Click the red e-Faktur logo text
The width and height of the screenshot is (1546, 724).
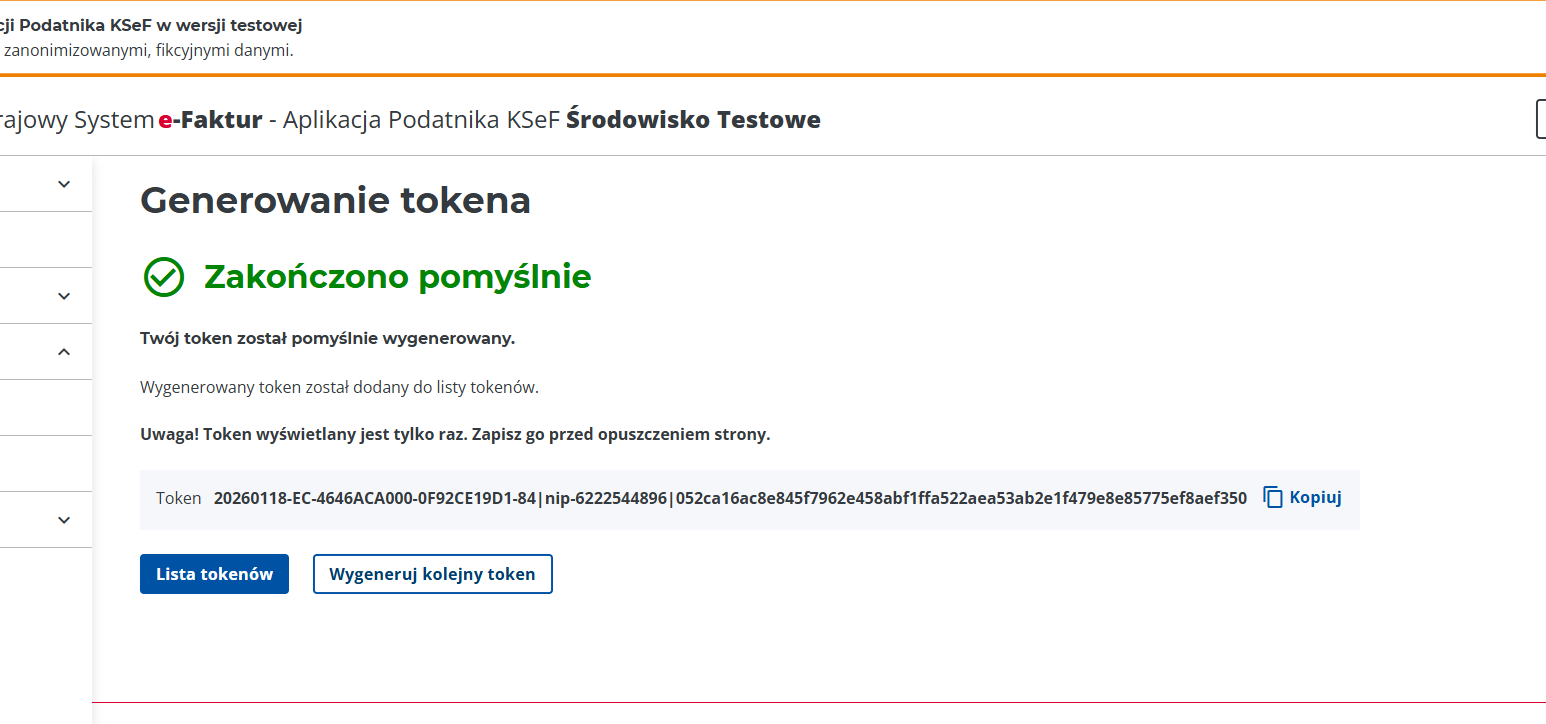[x=210, y=120]
